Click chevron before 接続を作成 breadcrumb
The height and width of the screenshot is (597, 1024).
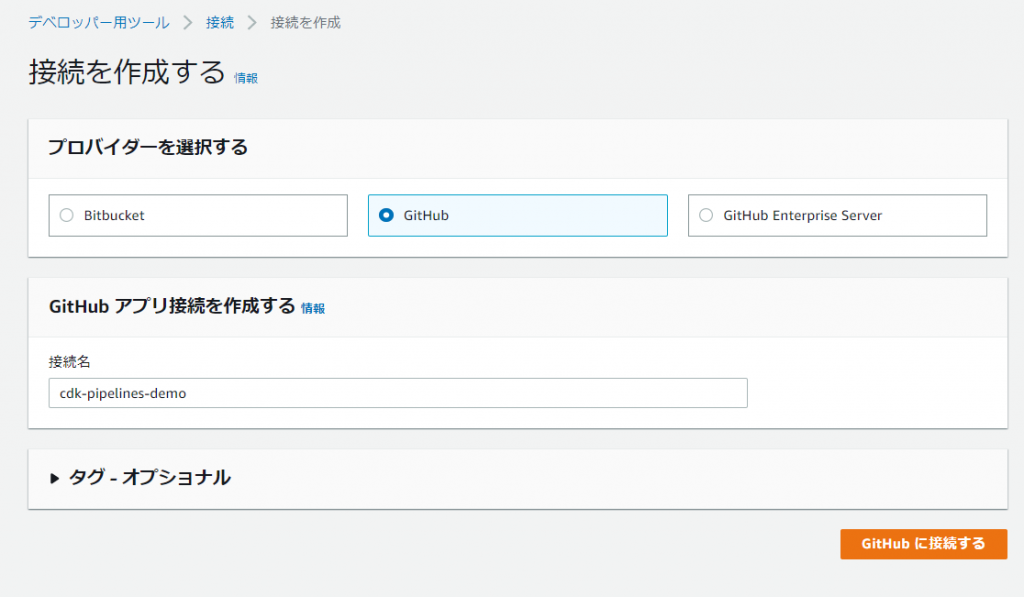tap(252, 23)
